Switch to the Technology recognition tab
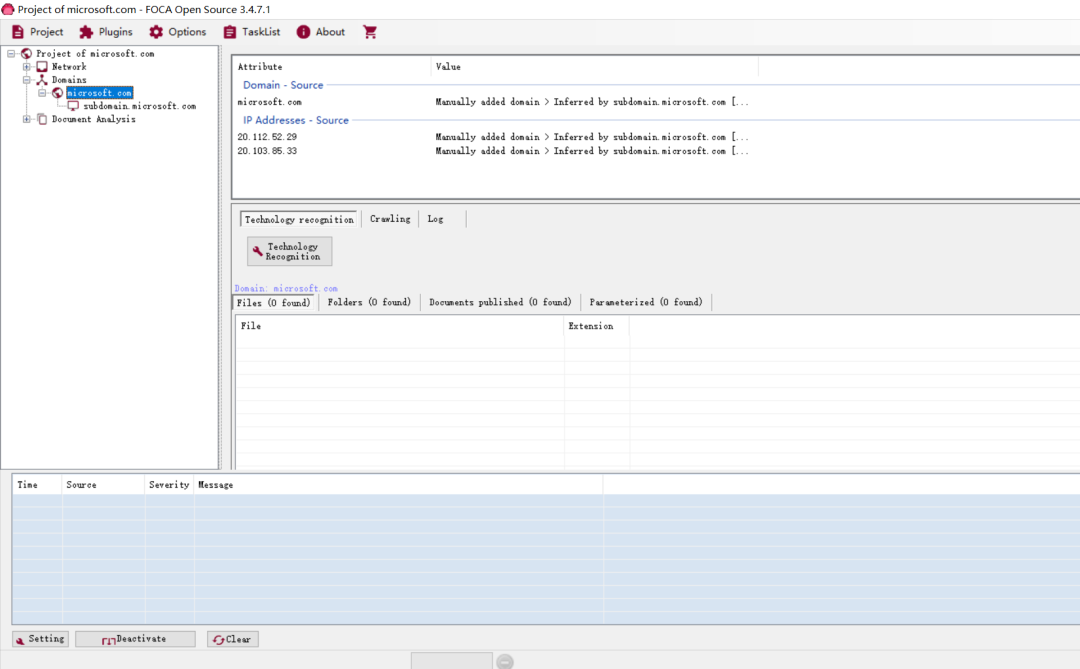Viewport: 1080px width, 669px height. click(299, 219)
